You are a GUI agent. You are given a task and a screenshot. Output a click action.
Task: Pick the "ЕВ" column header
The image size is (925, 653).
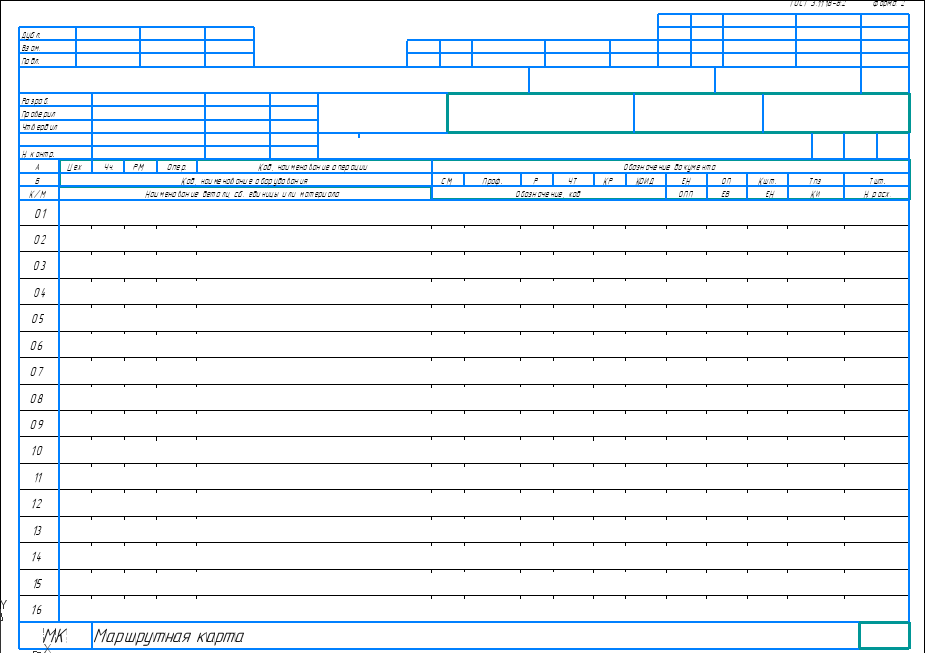[x=727, y=193]
